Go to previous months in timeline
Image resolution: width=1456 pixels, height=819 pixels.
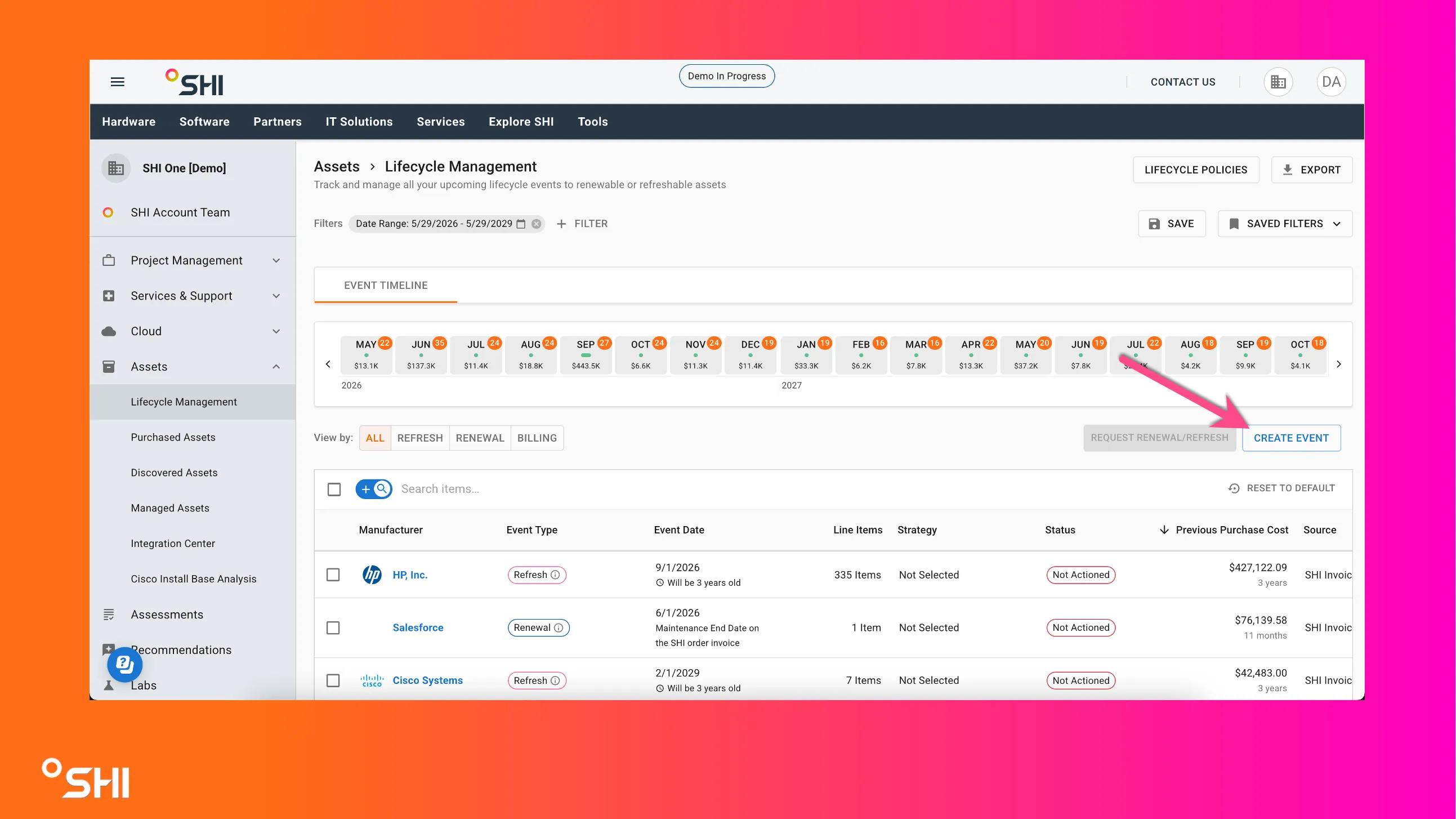tap(328, 364)
